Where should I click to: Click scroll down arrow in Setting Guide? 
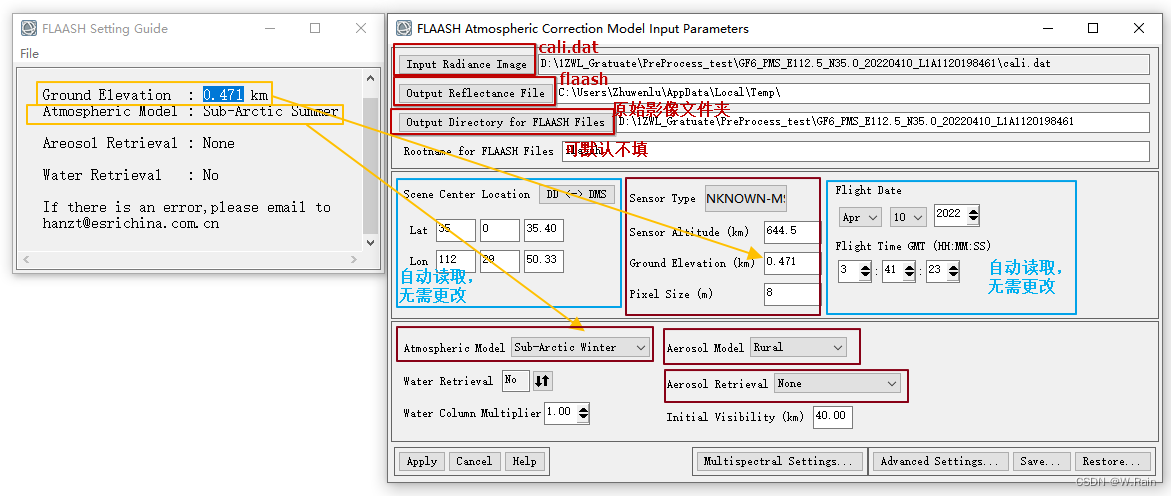click(x=370, y=243)
